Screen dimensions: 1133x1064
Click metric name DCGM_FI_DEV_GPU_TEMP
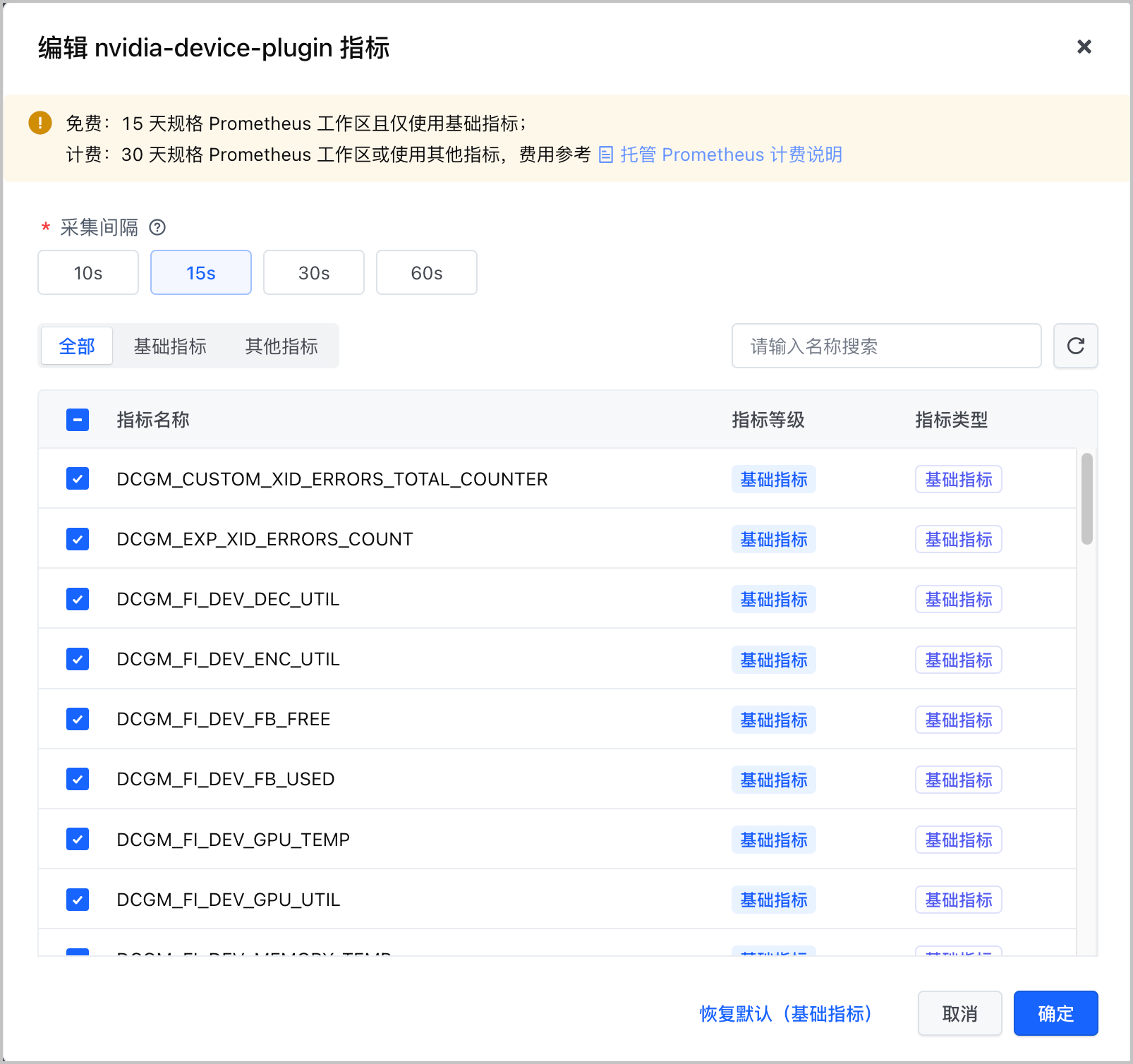(234, 840)
